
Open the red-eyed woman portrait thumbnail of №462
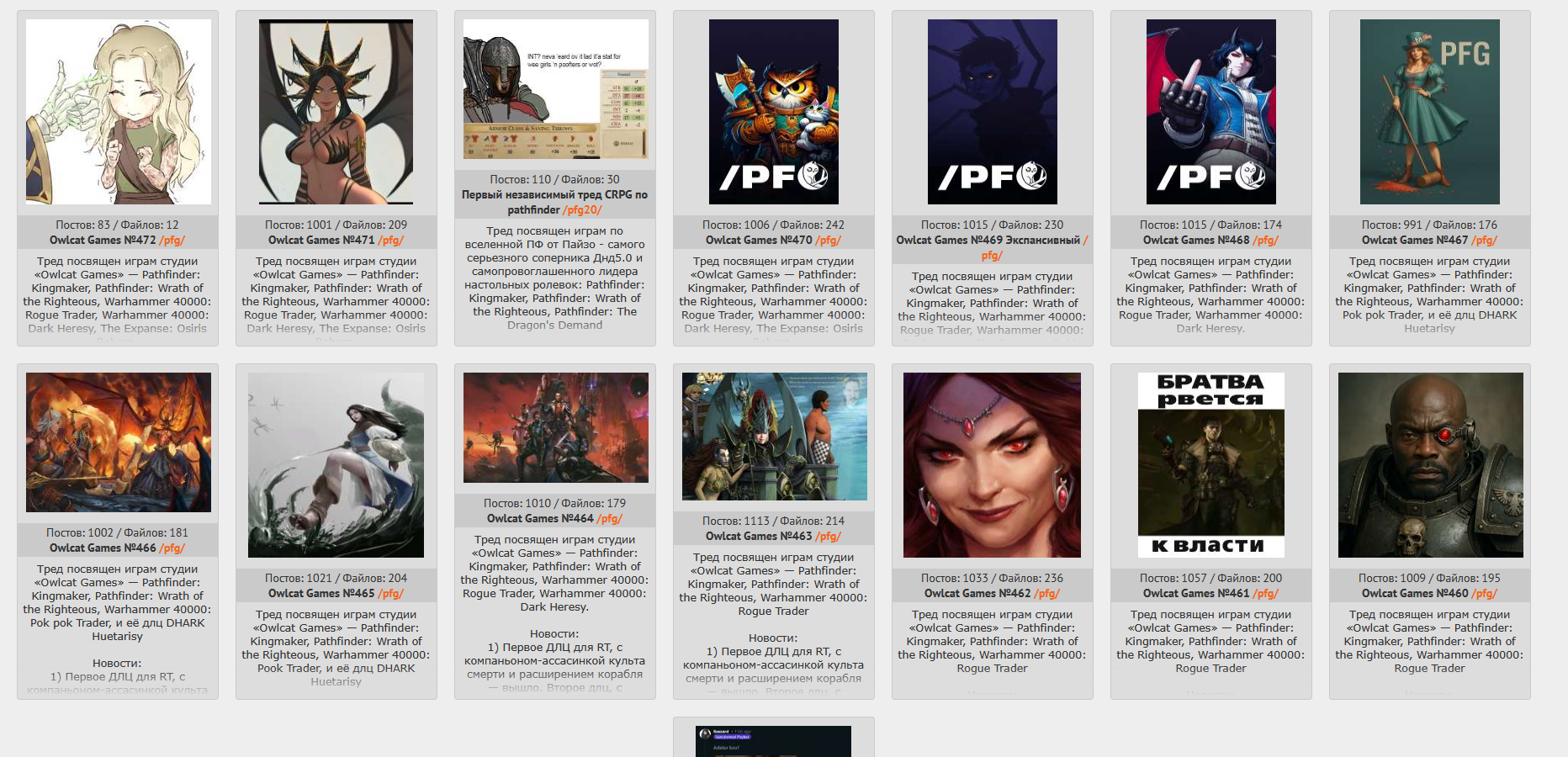[x=993, y=465]
